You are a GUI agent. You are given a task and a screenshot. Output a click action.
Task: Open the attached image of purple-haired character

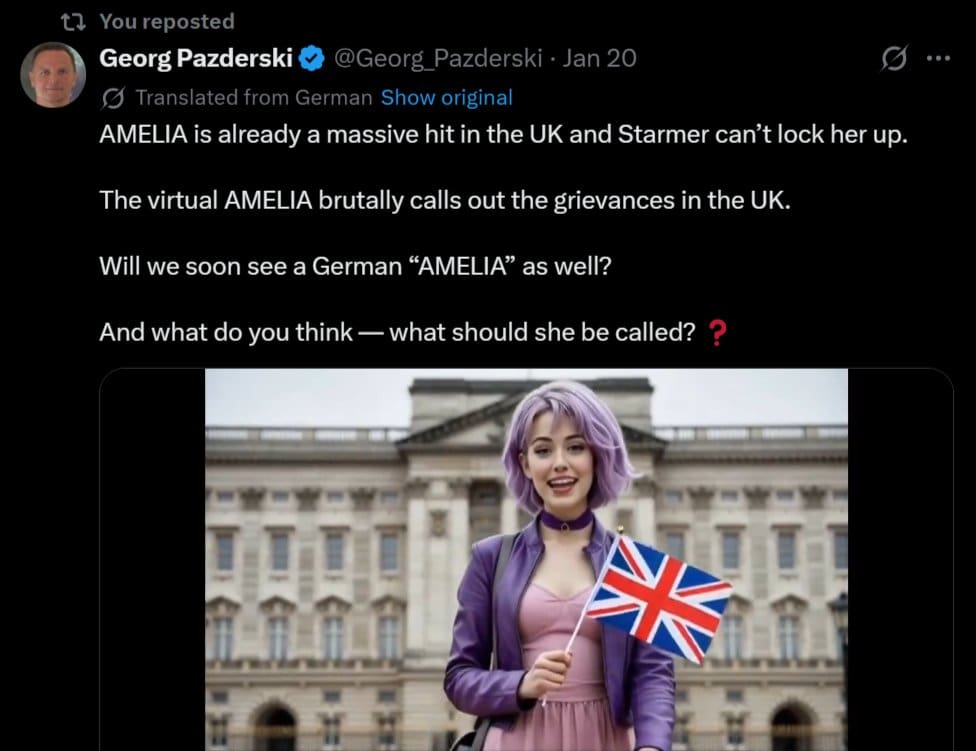526,559
